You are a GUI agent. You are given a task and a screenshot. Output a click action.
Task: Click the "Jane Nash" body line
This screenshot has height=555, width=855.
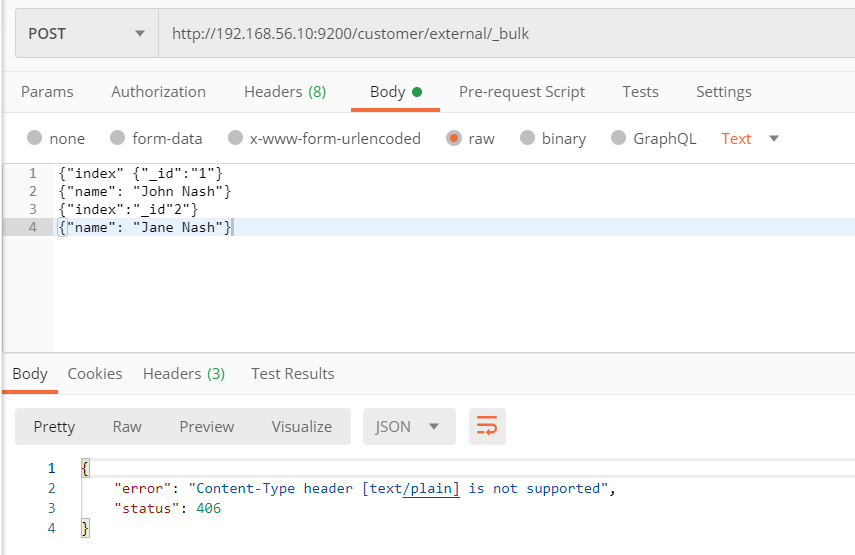145,227
